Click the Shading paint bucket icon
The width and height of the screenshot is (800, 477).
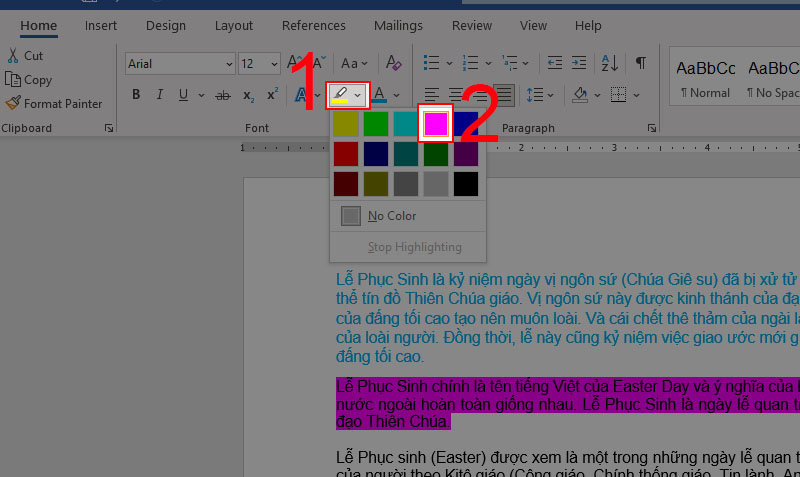tap(579, 95)
